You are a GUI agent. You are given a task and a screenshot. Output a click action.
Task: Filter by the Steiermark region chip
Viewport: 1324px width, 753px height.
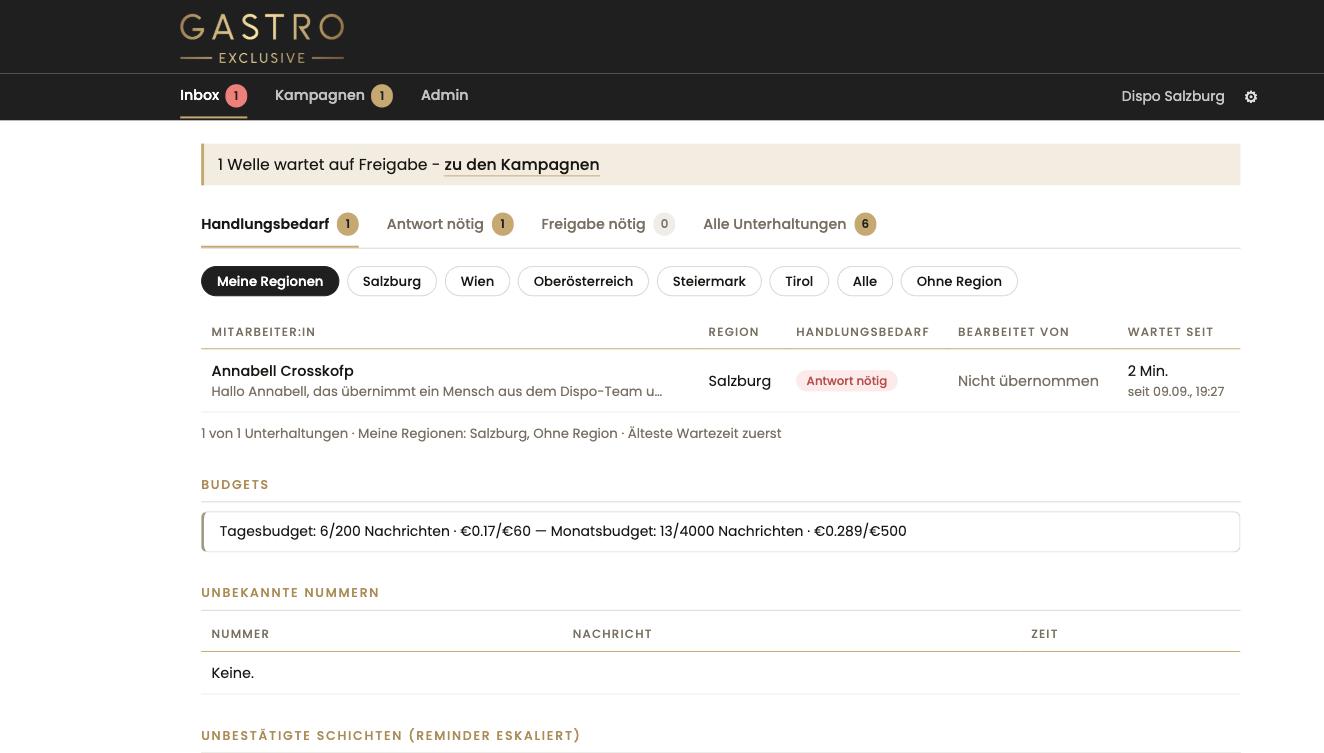click(709, 281)
